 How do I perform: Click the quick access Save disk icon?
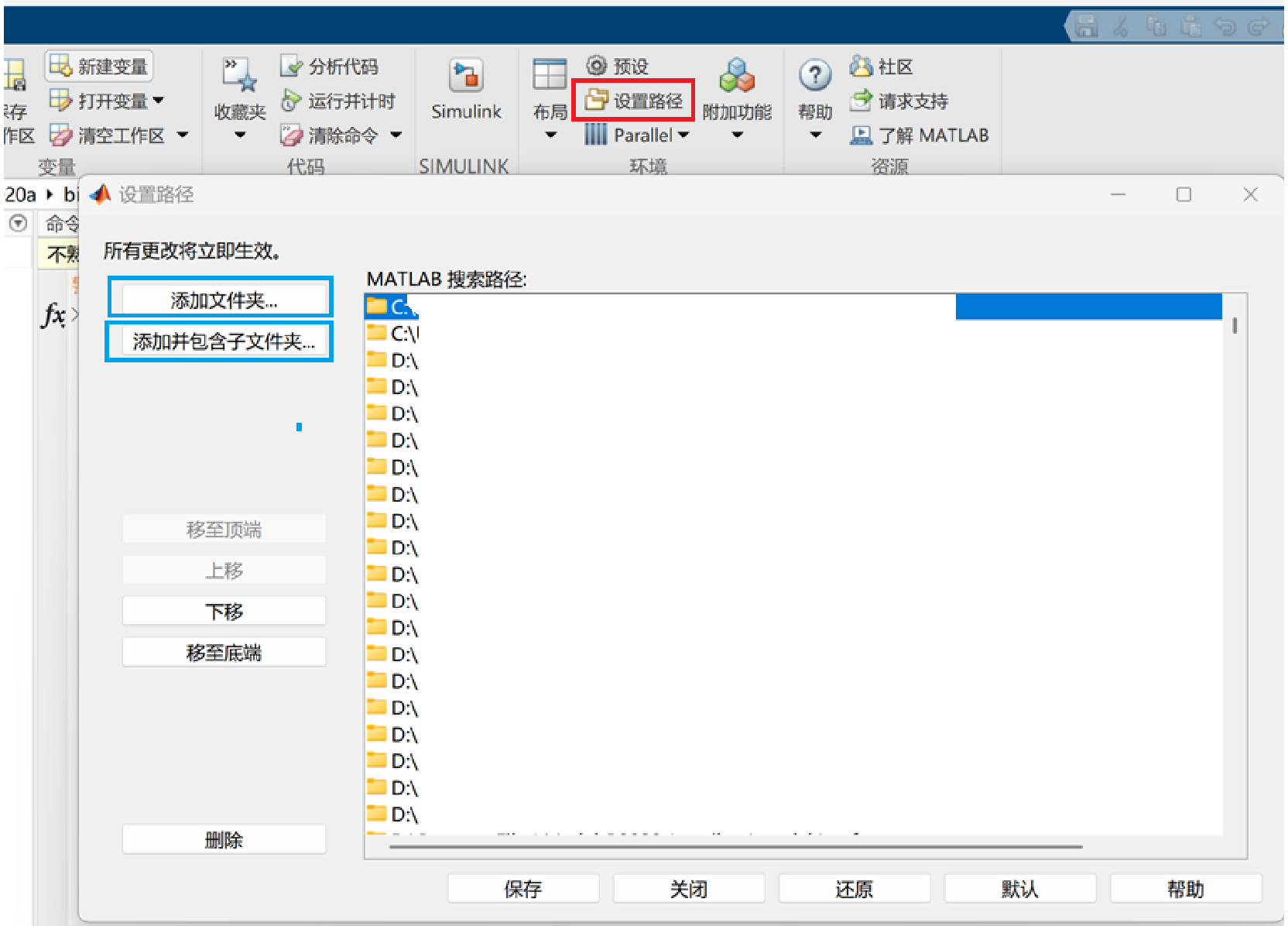click(x=1087, y=27)
